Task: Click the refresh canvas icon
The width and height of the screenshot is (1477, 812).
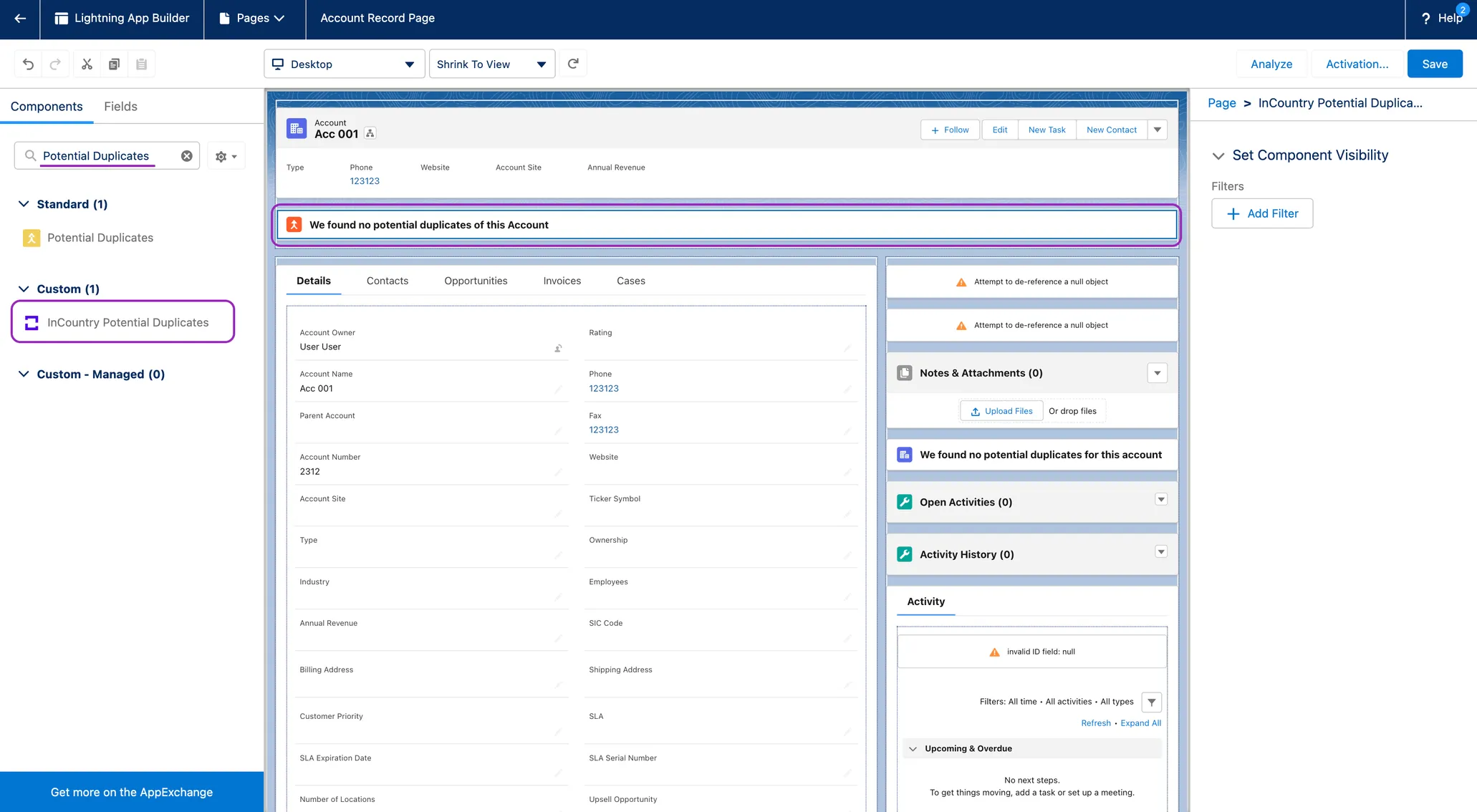Action: click(x=573, y=64)
